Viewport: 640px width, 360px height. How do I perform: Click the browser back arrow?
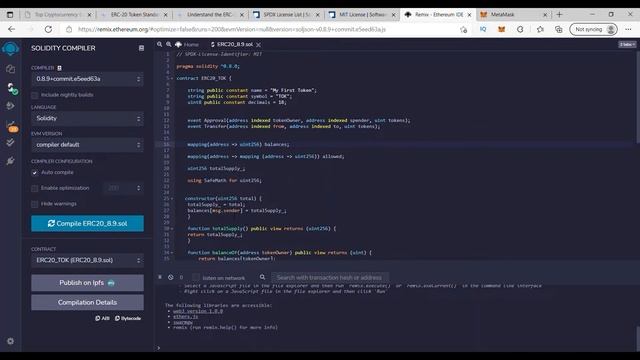[x=11, y=29]
